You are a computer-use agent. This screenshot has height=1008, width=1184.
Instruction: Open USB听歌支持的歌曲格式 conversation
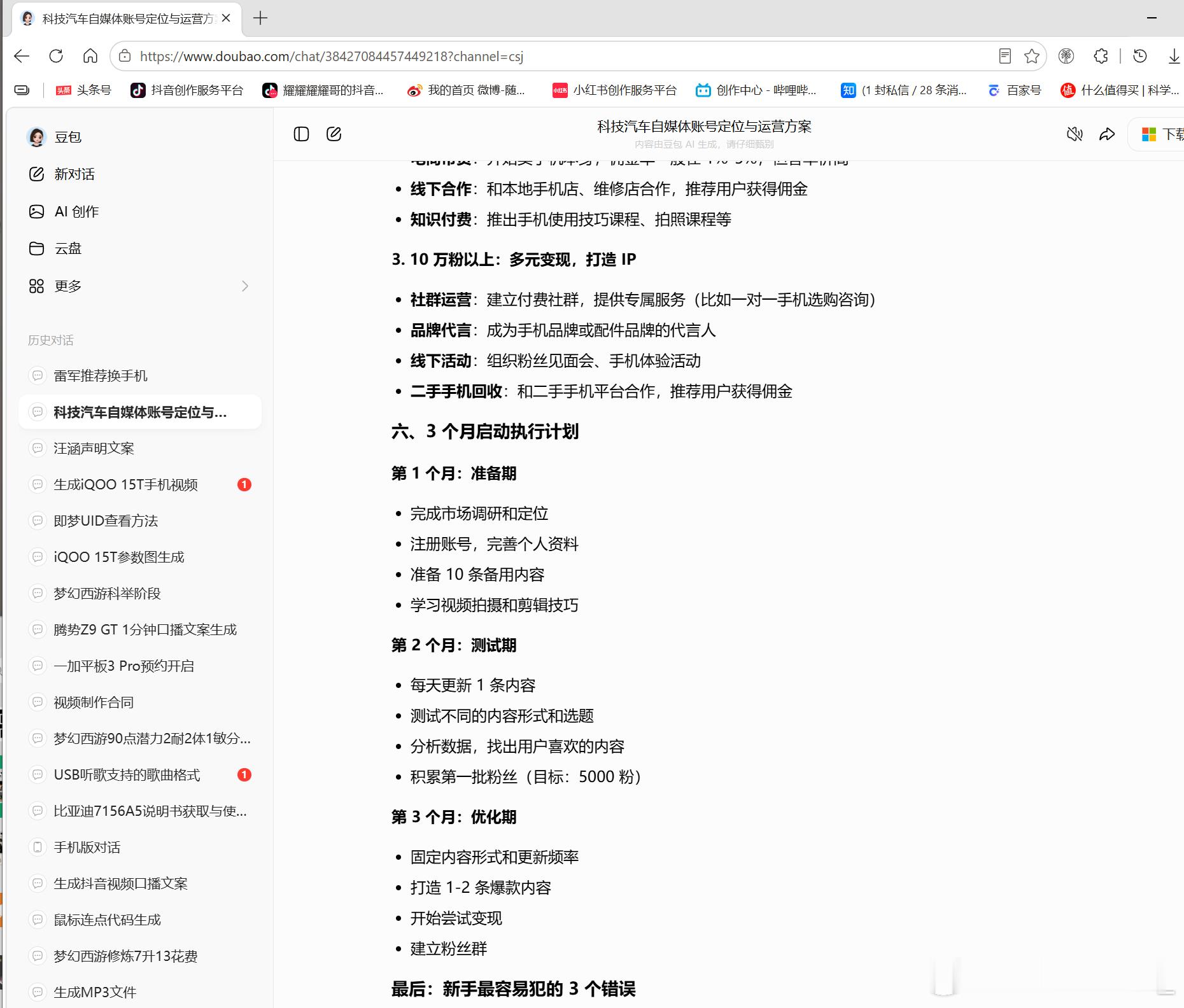pyautogui.click(x=140, y=774)
